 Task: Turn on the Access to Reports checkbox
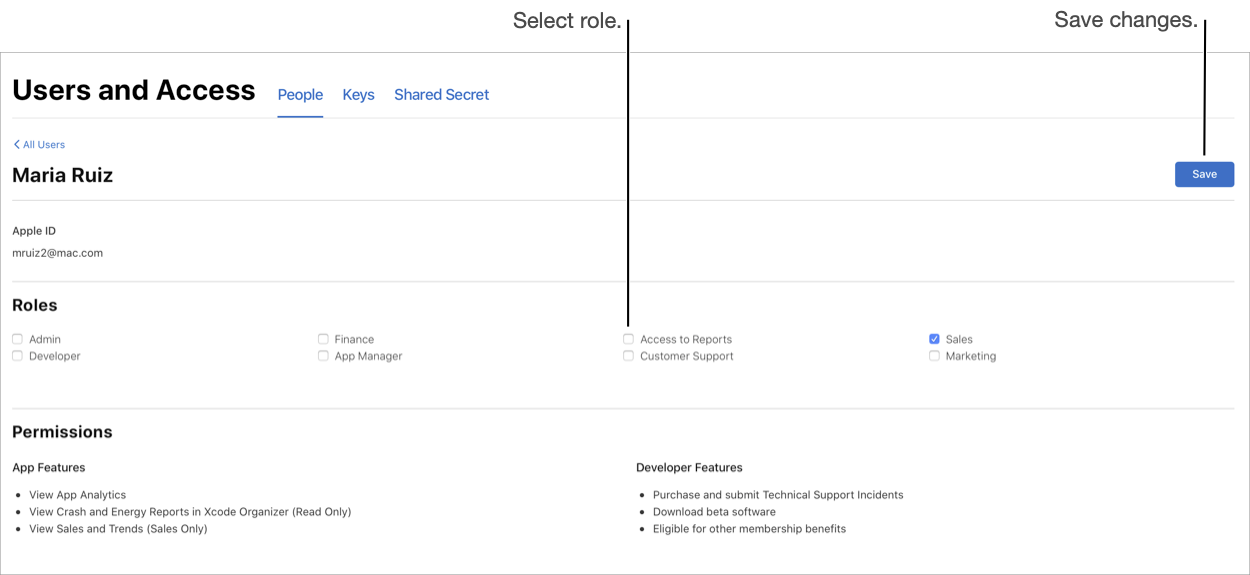[x=628, y=339]
